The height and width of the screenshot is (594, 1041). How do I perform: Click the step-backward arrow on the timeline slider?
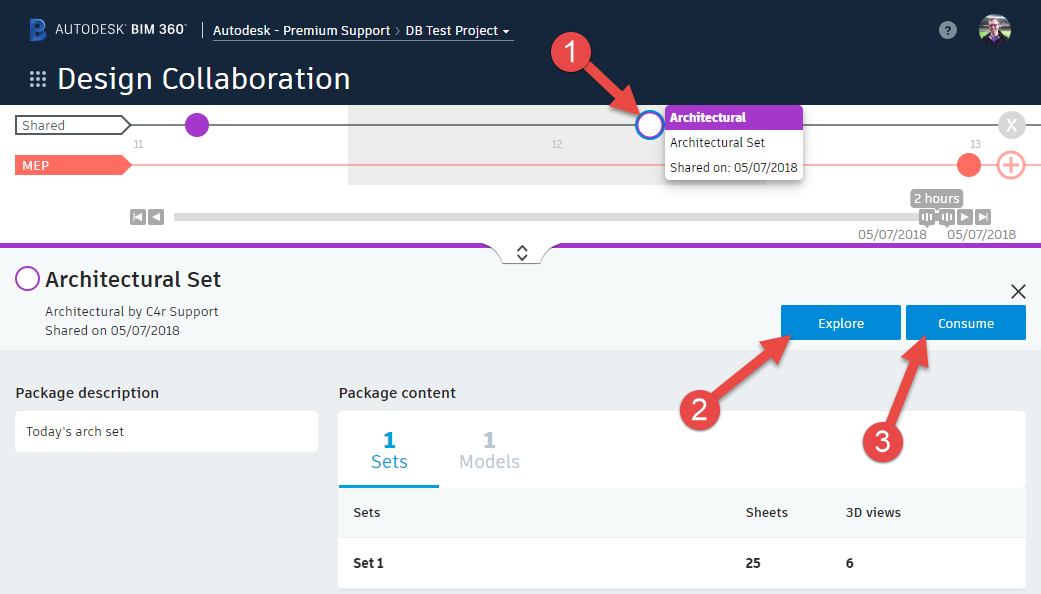click(156, 216)
